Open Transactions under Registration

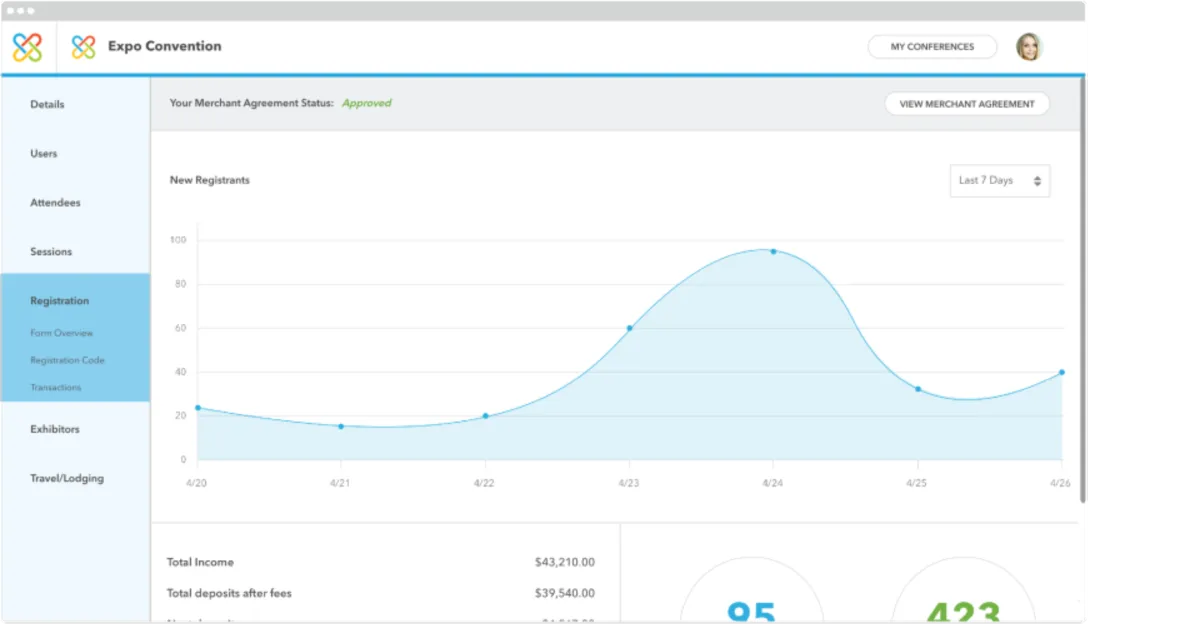[56, 387]
